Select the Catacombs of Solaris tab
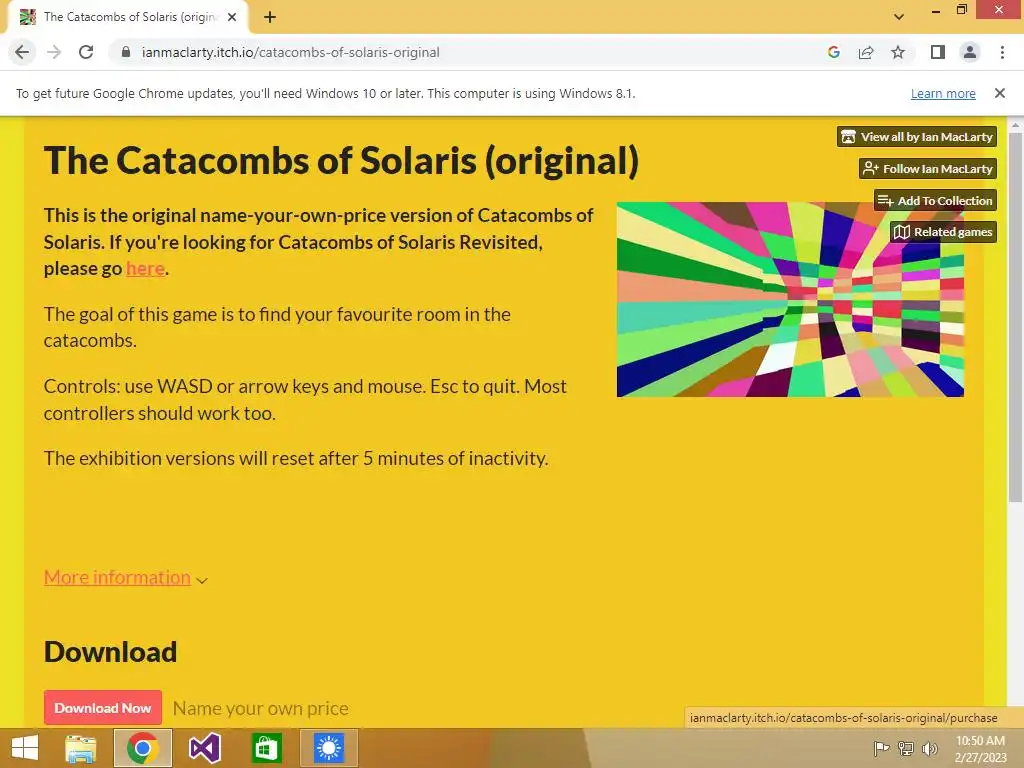Image resolution: width=1024 pixels, height=768 pixels. point(128,17)
